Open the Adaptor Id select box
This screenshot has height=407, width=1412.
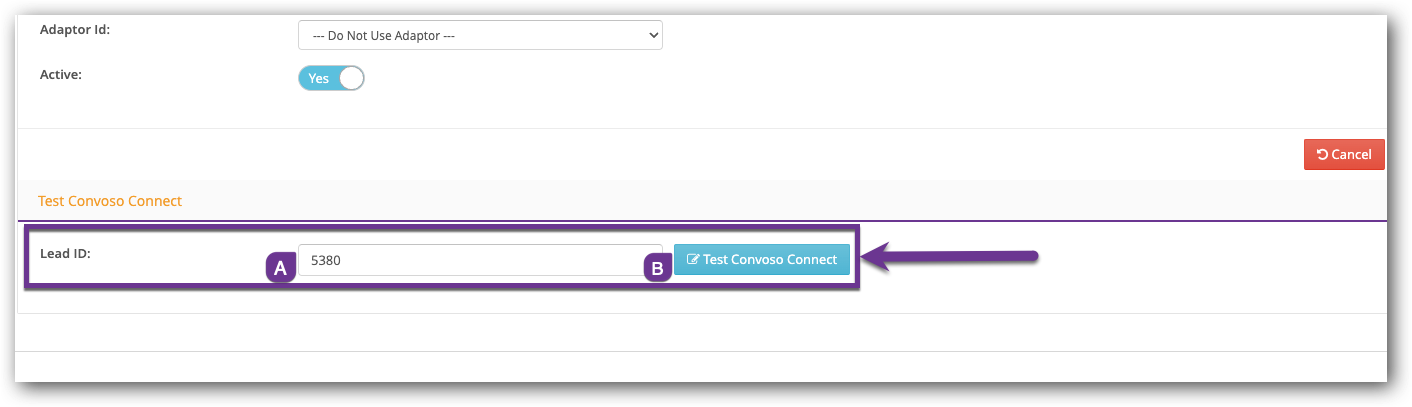point(480,36)
